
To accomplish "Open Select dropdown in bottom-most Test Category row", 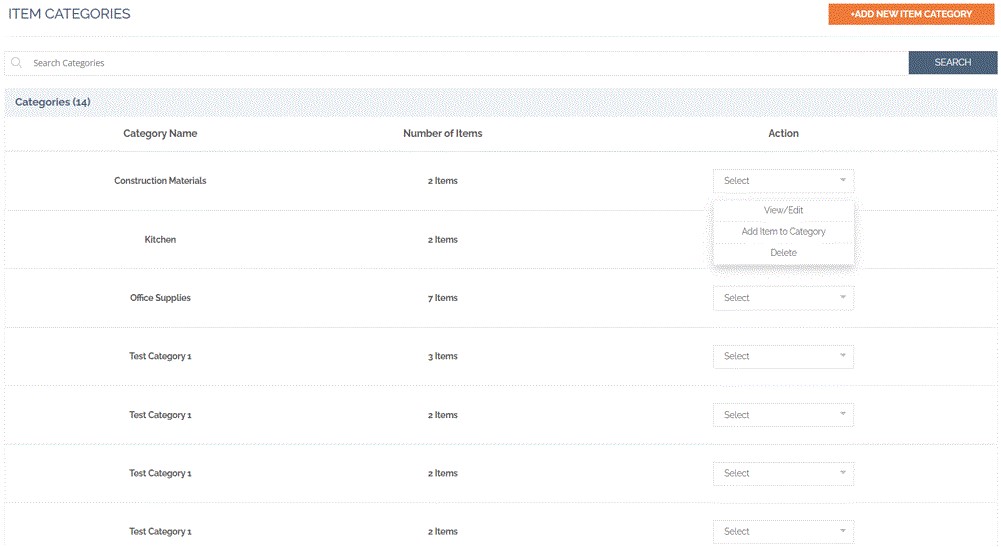I will click(x=783, y=532).
